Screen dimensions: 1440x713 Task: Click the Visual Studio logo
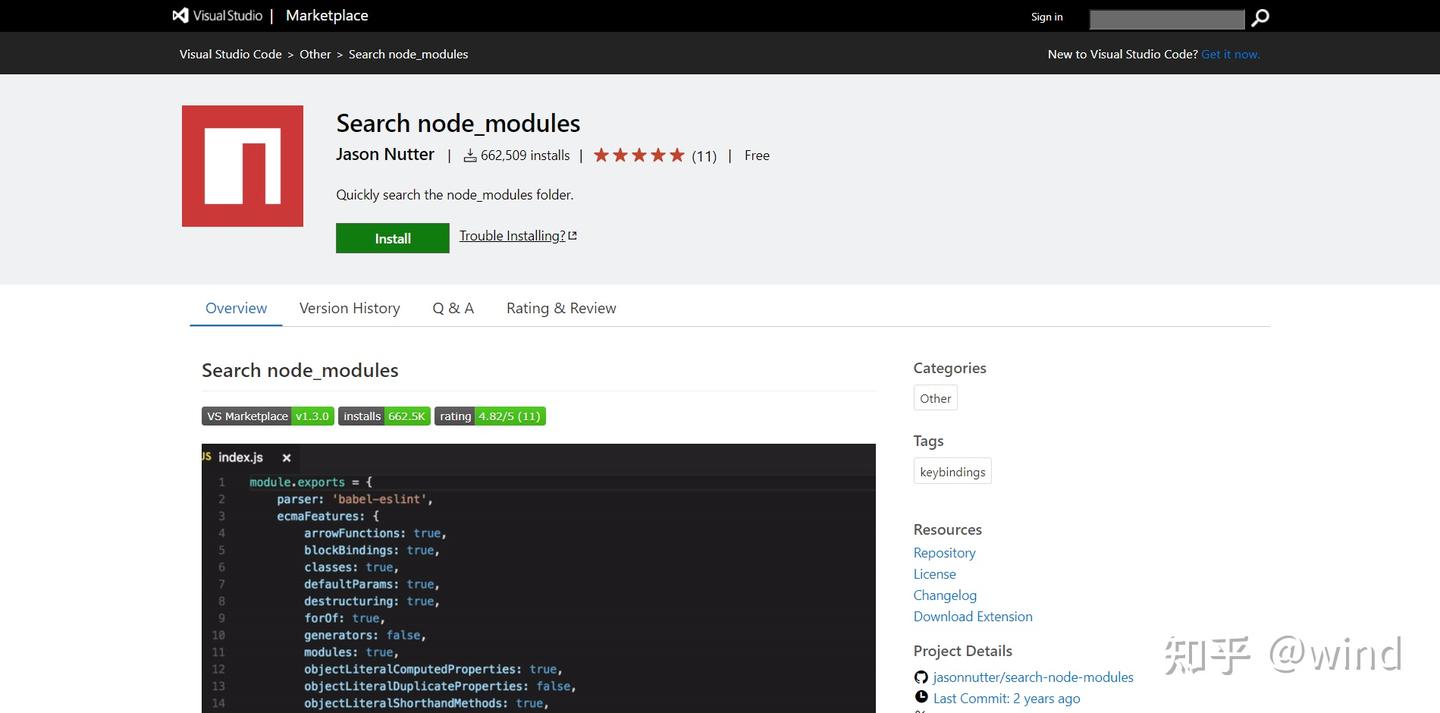click(180, 15)
